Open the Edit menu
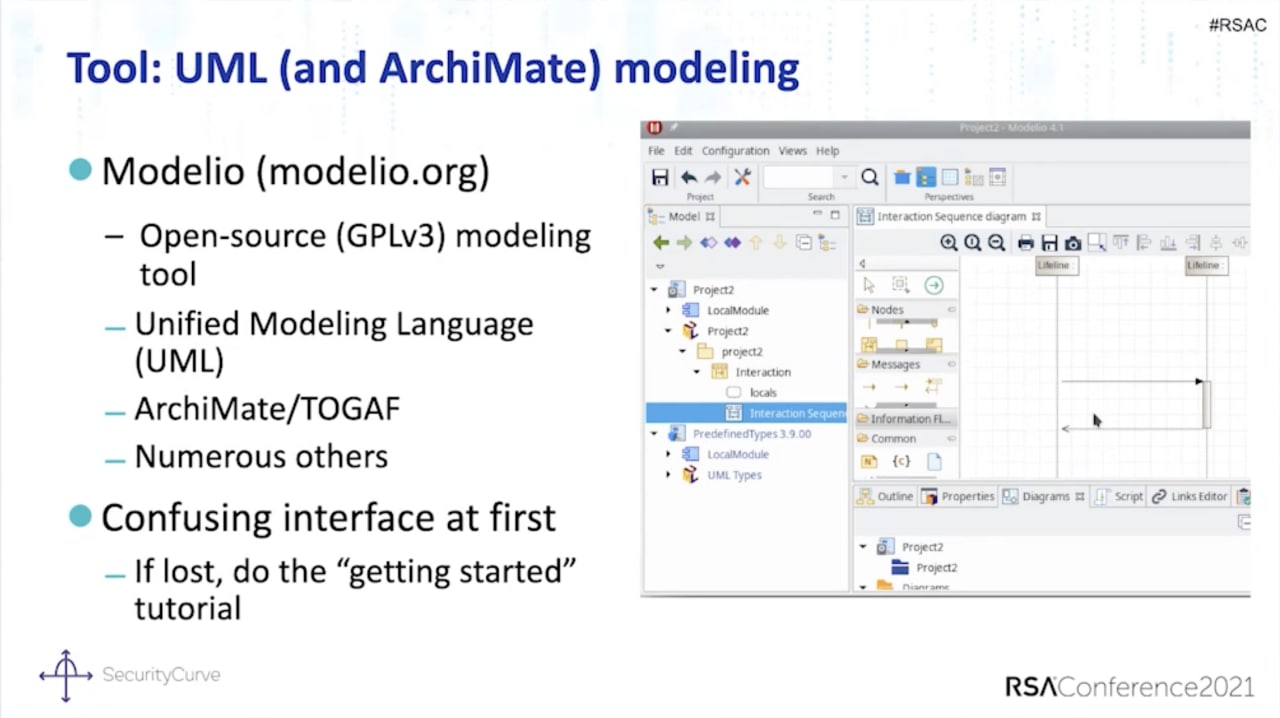 click(683, 151)
